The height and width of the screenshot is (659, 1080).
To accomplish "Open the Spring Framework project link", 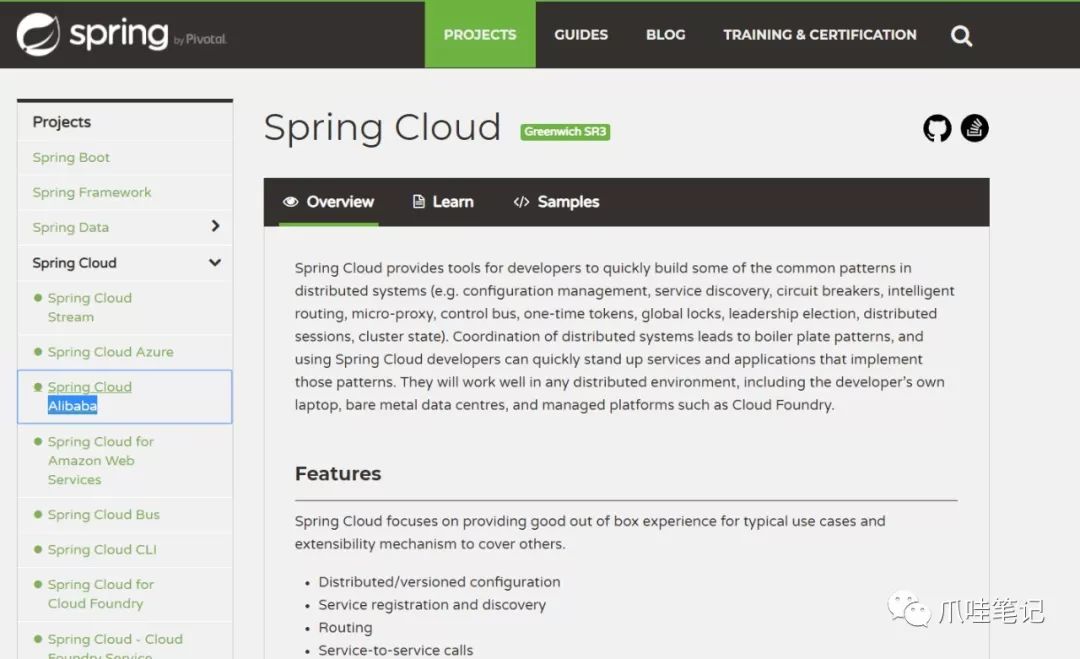I will (x=92, y=192).
